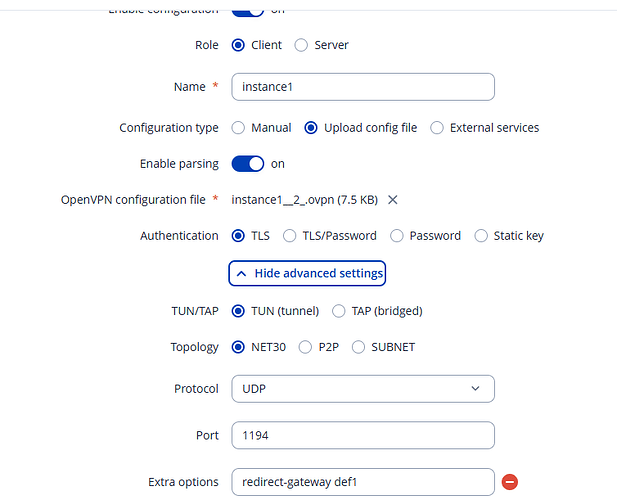This screenshot has width=617, height=500.
Task: Toggle the Enable configuration switch
Action: pyautogui.click(x=248, y=10)
